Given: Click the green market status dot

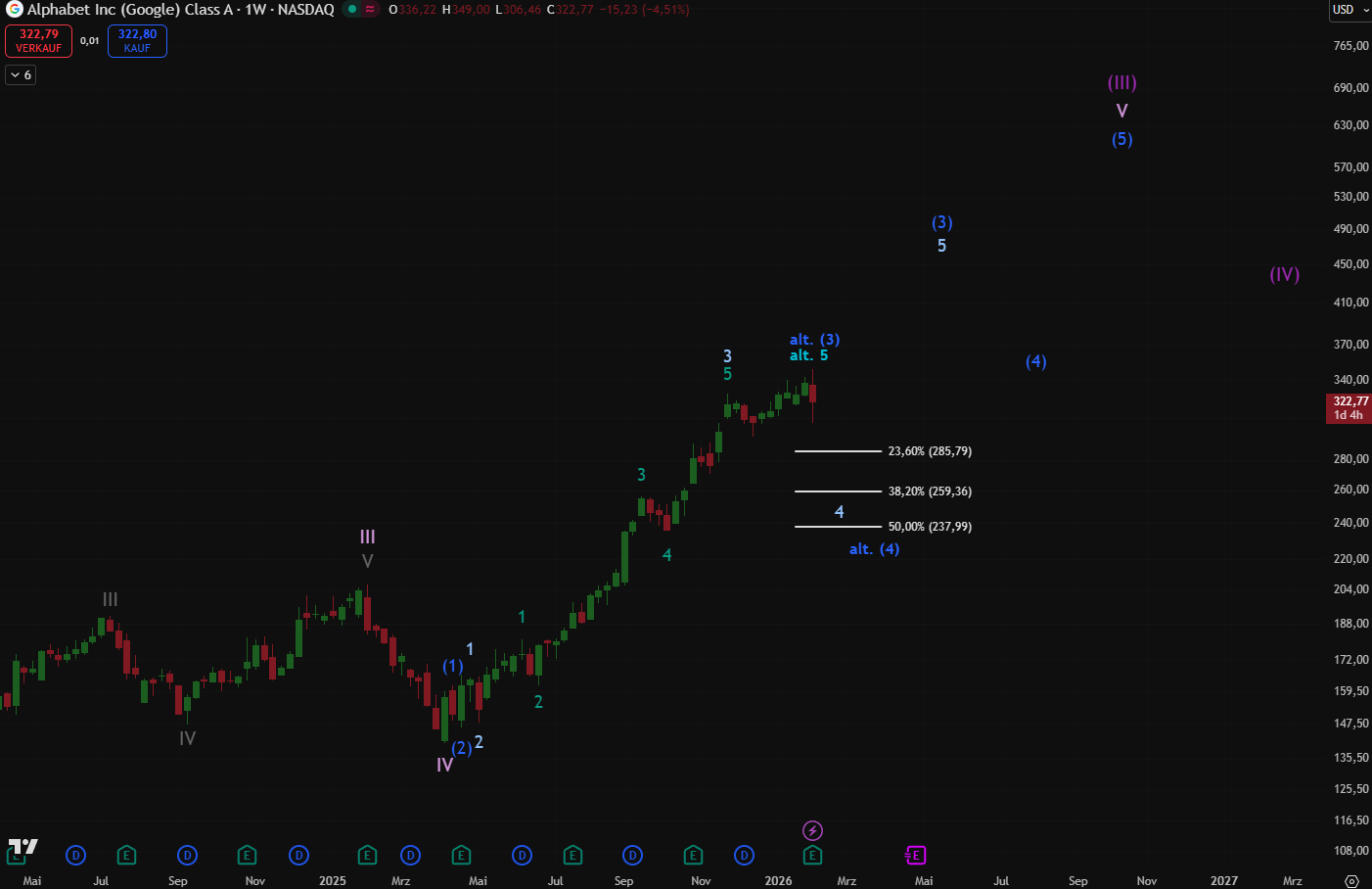Looking at the screenshot, I should [x=351, y=10].
